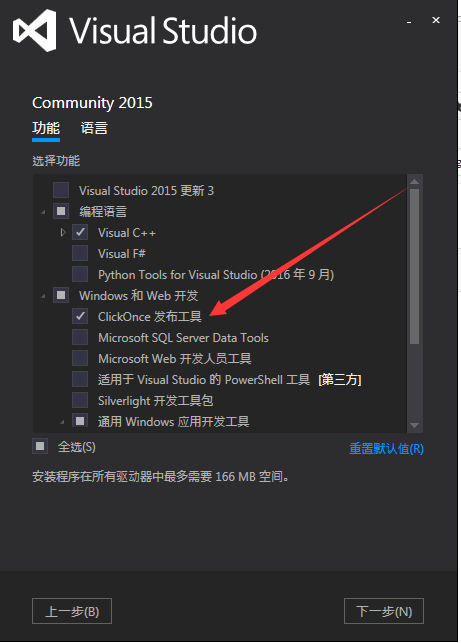This screenshot has height=643, width=461.
Task: Click the scrollbar down arrow
Action: pos(414,425)
